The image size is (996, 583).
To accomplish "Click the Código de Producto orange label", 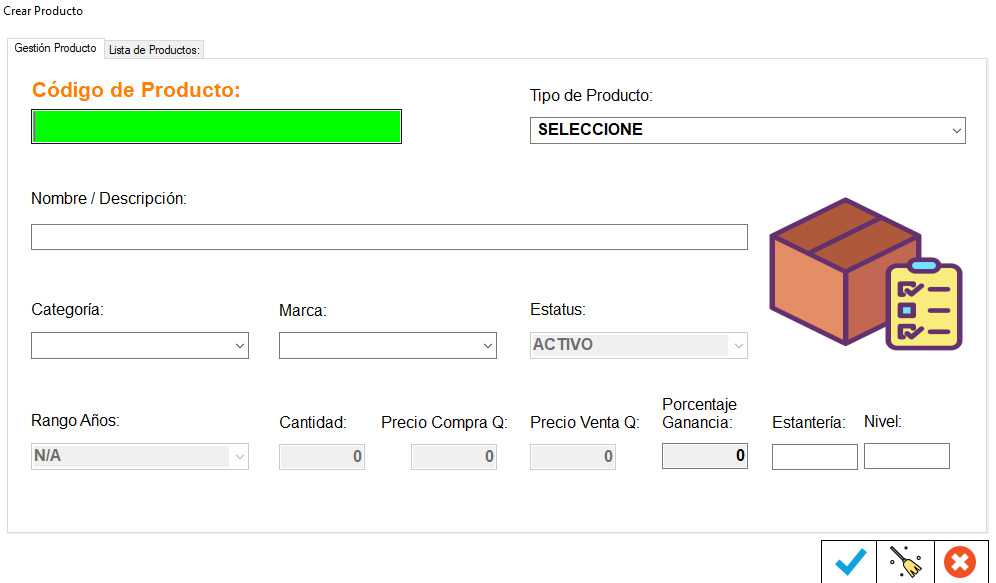I will 136,90.
